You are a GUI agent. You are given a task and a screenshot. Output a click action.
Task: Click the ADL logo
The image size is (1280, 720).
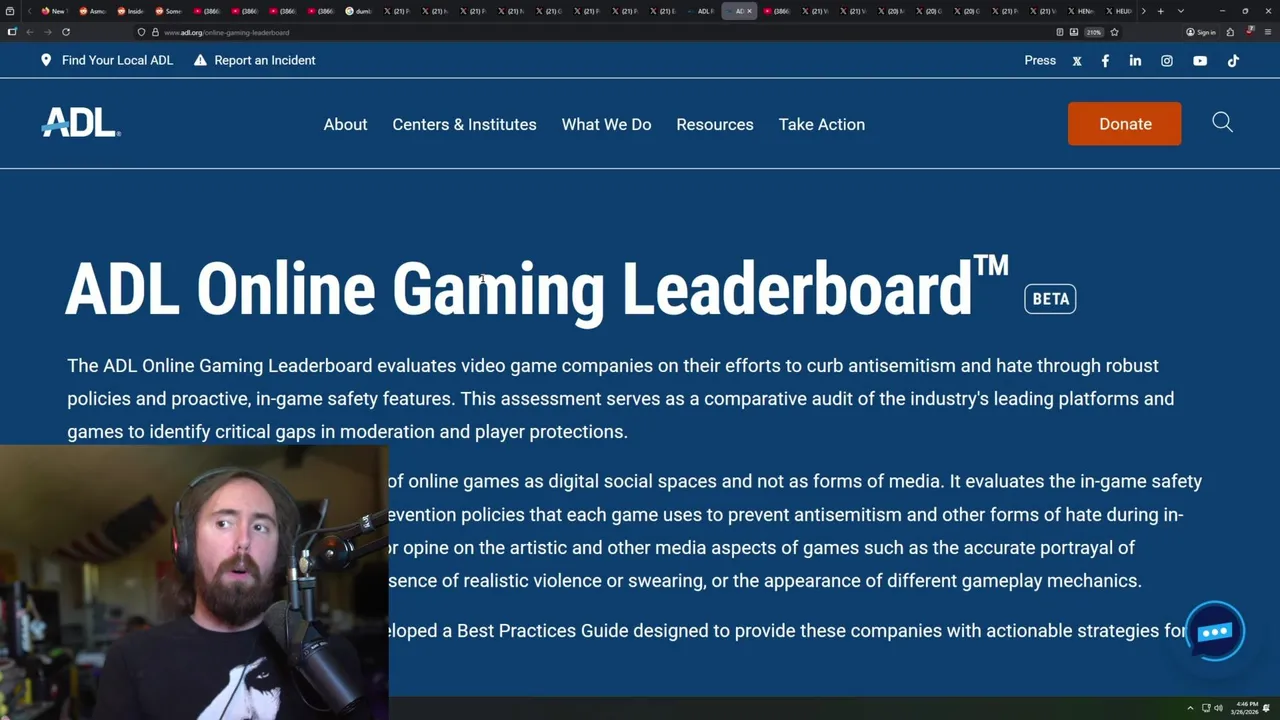(81, 123)
